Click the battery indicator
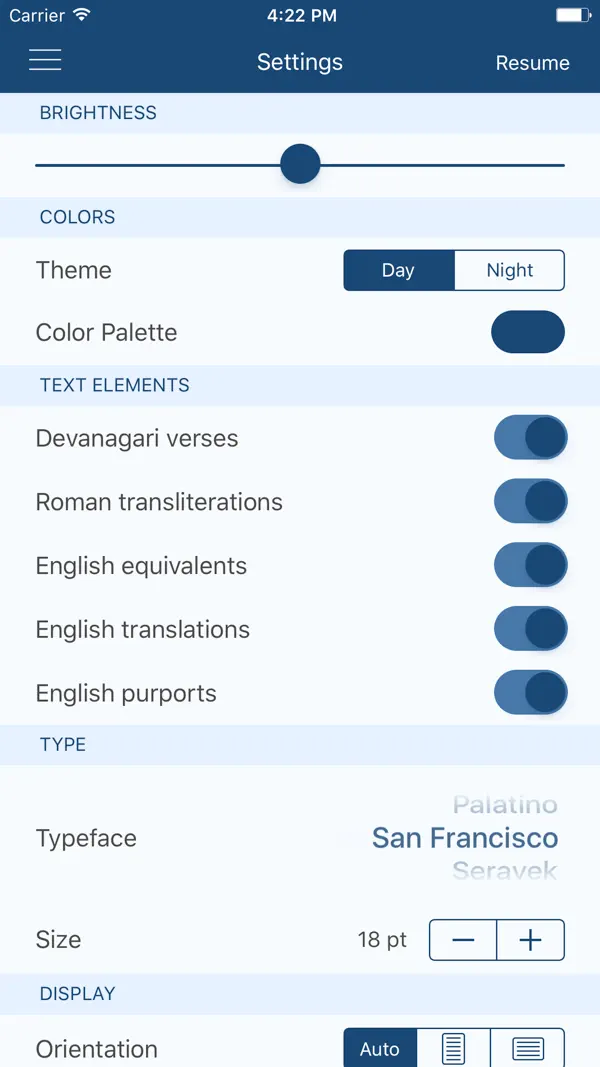Viewport: 600px width, 1067px height. 572,14
